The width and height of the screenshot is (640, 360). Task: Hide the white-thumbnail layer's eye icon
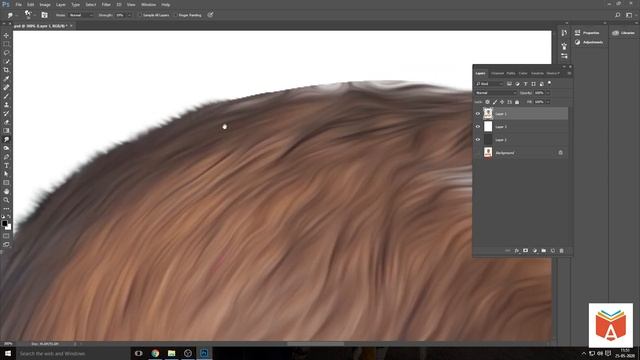tap(478, 127)
